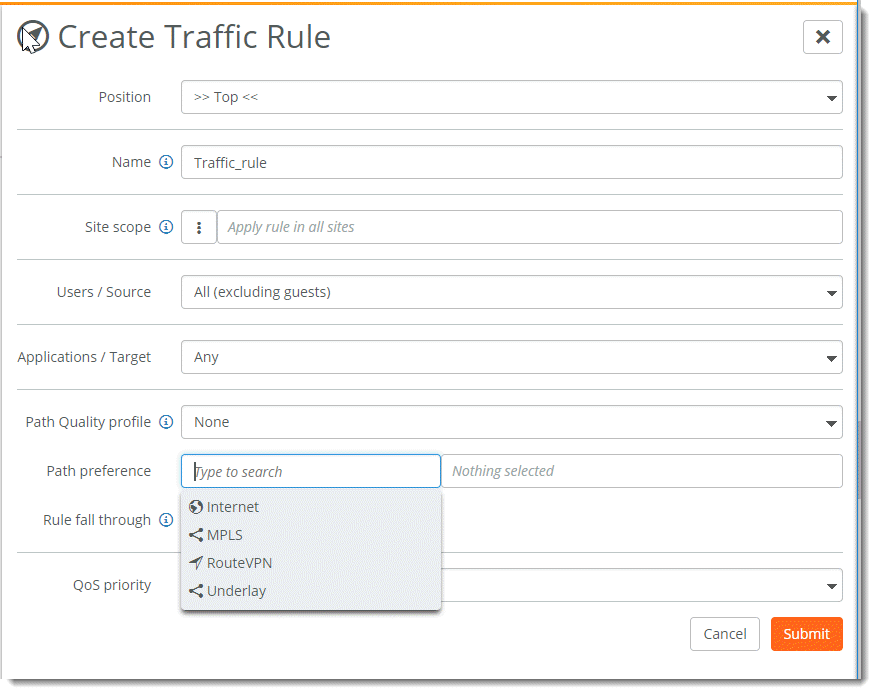Screen dimensions: 876x694
Task: Select RouteVPN from the path preference list
Action: click(x=239, y=562)
